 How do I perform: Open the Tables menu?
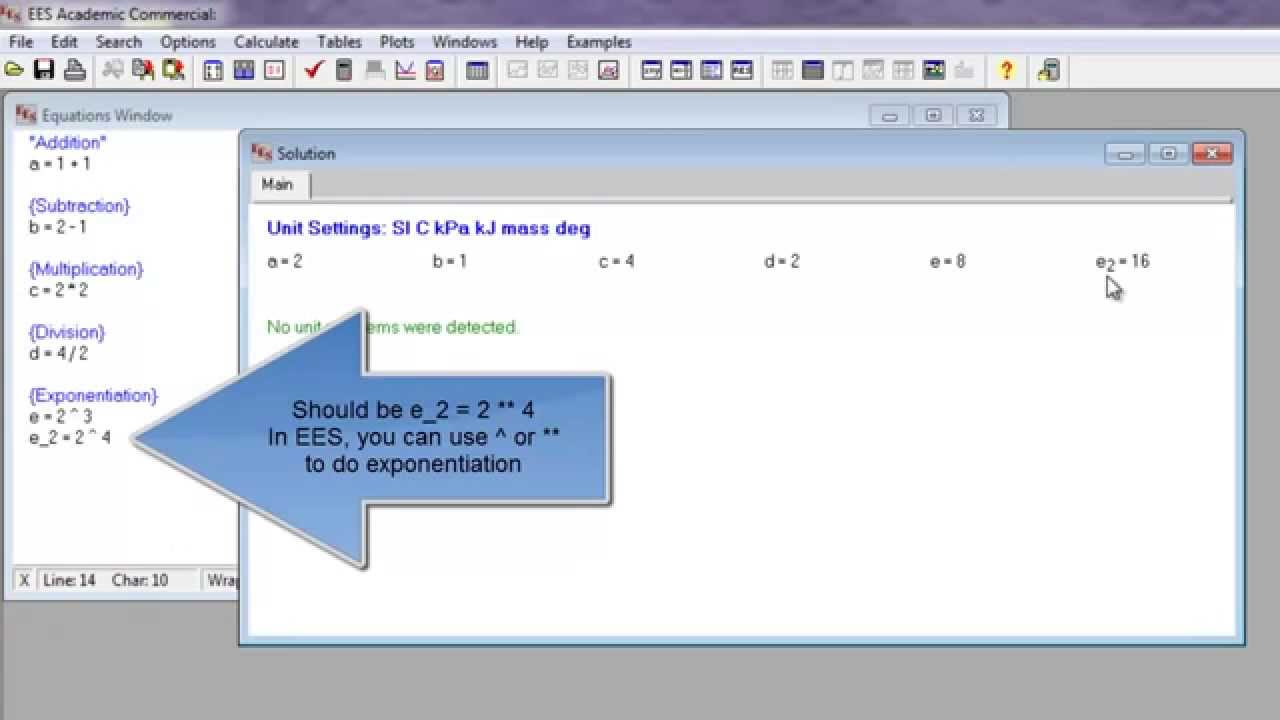[x=340, y=42]
